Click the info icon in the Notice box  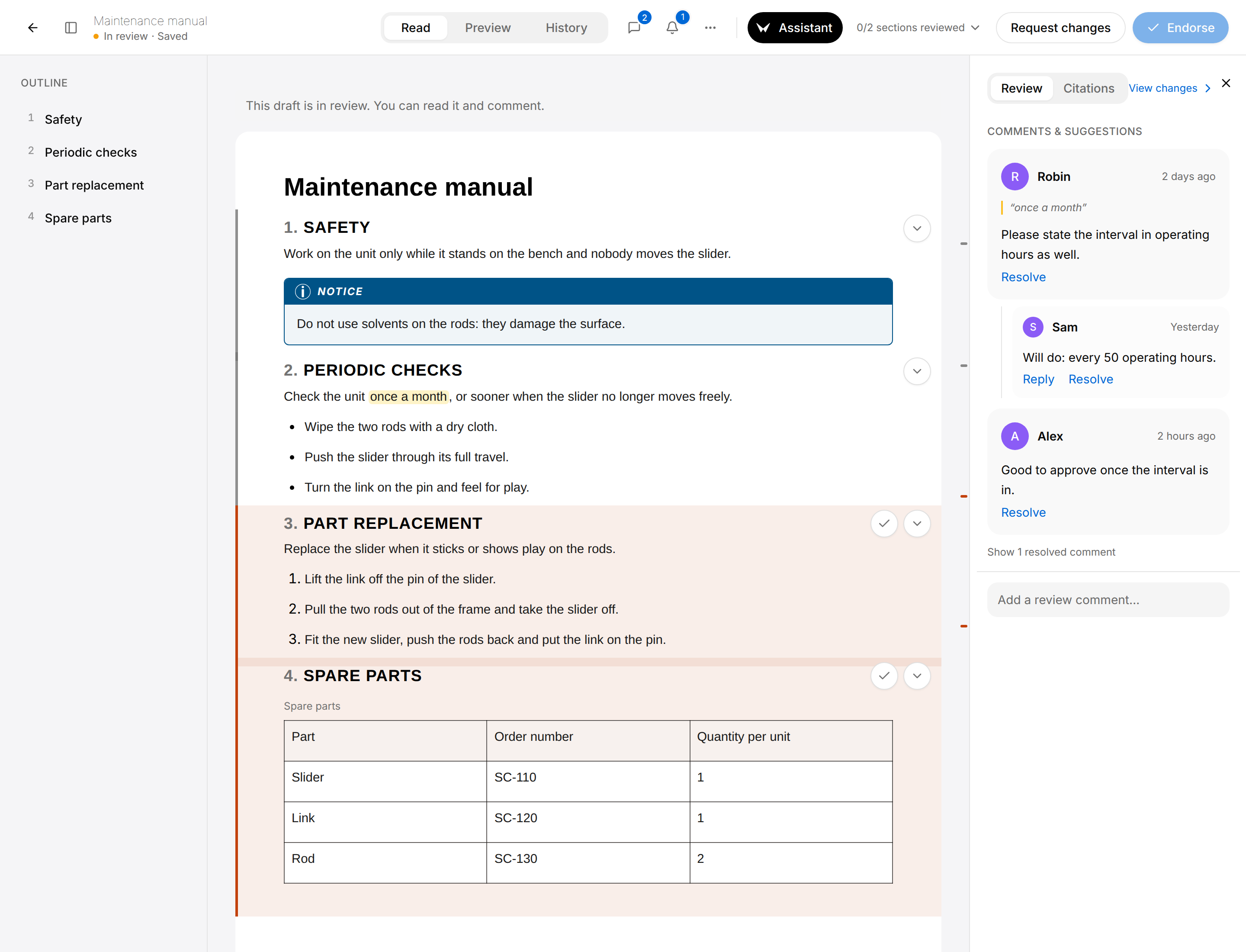pyautogui.click(x=302, y=291)
